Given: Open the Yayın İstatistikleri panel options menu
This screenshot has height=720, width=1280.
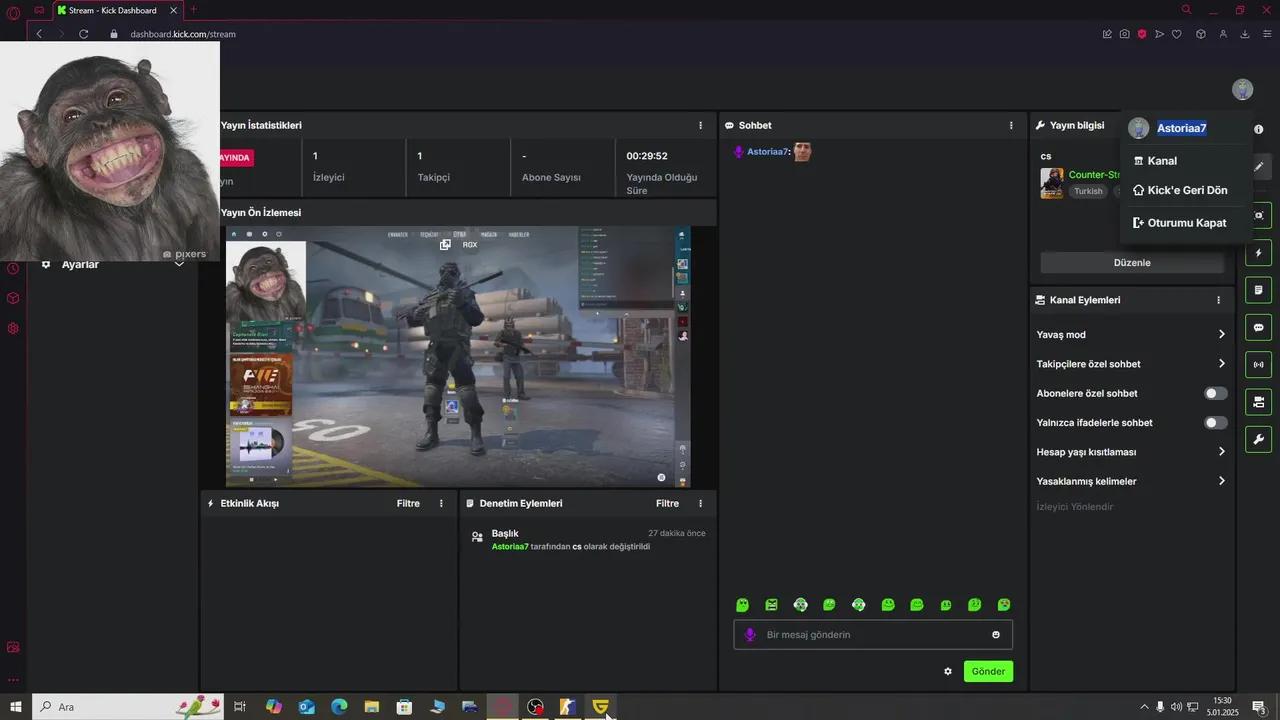Looking at the screenshot, I should click(x=700, y=126).
